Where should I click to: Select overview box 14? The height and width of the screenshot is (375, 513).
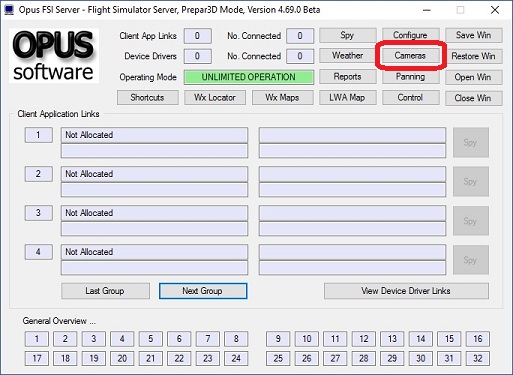(x=421, y=339)
